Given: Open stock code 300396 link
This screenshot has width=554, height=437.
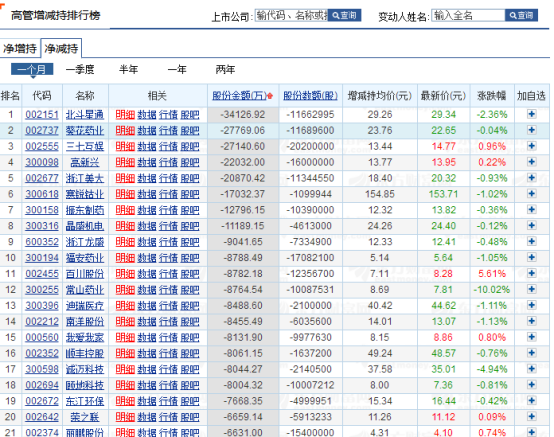Looking at the screenshot, I should click(x=42, y=305).
